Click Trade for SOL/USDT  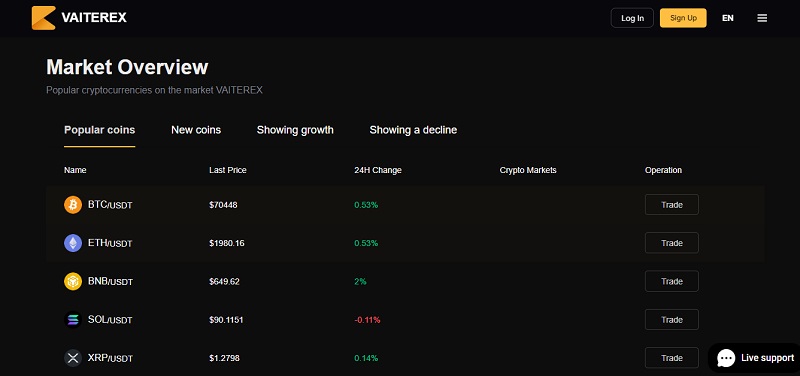[671, 320]
